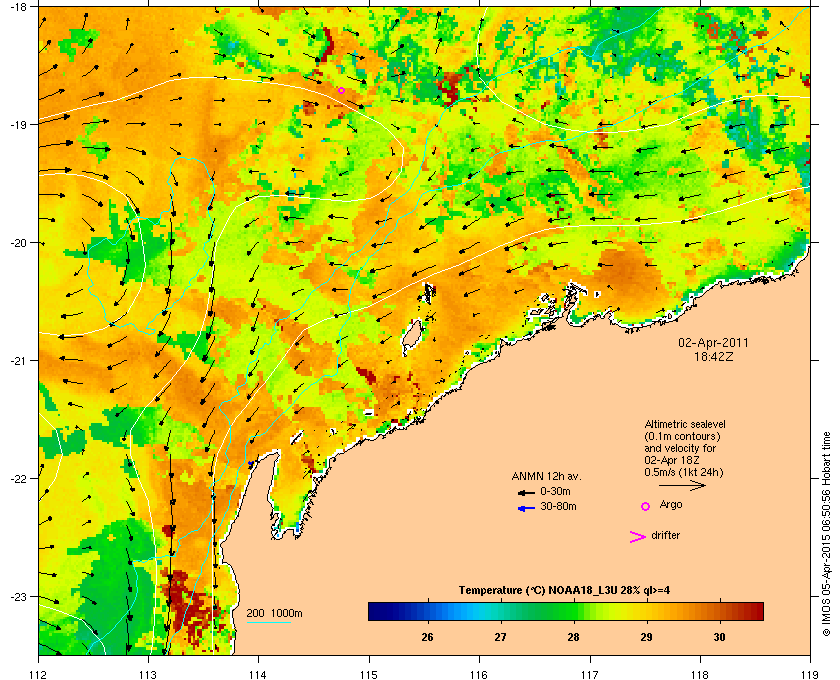Click the 'ANMN 12h av.' legend heading
Viewport: 840px width, 680px height.
pos(546,476)
